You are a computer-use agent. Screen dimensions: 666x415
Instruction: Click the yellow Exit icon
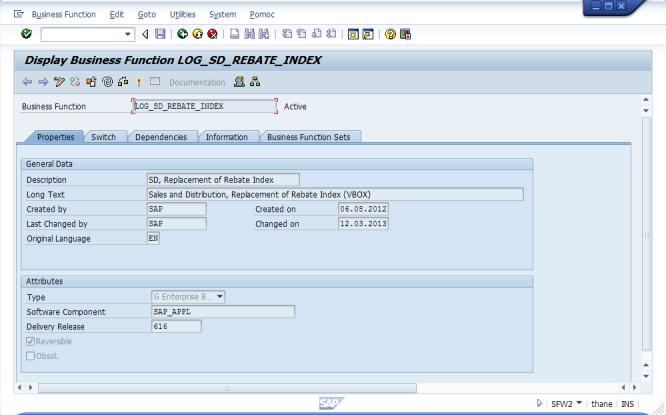point(198,34)
